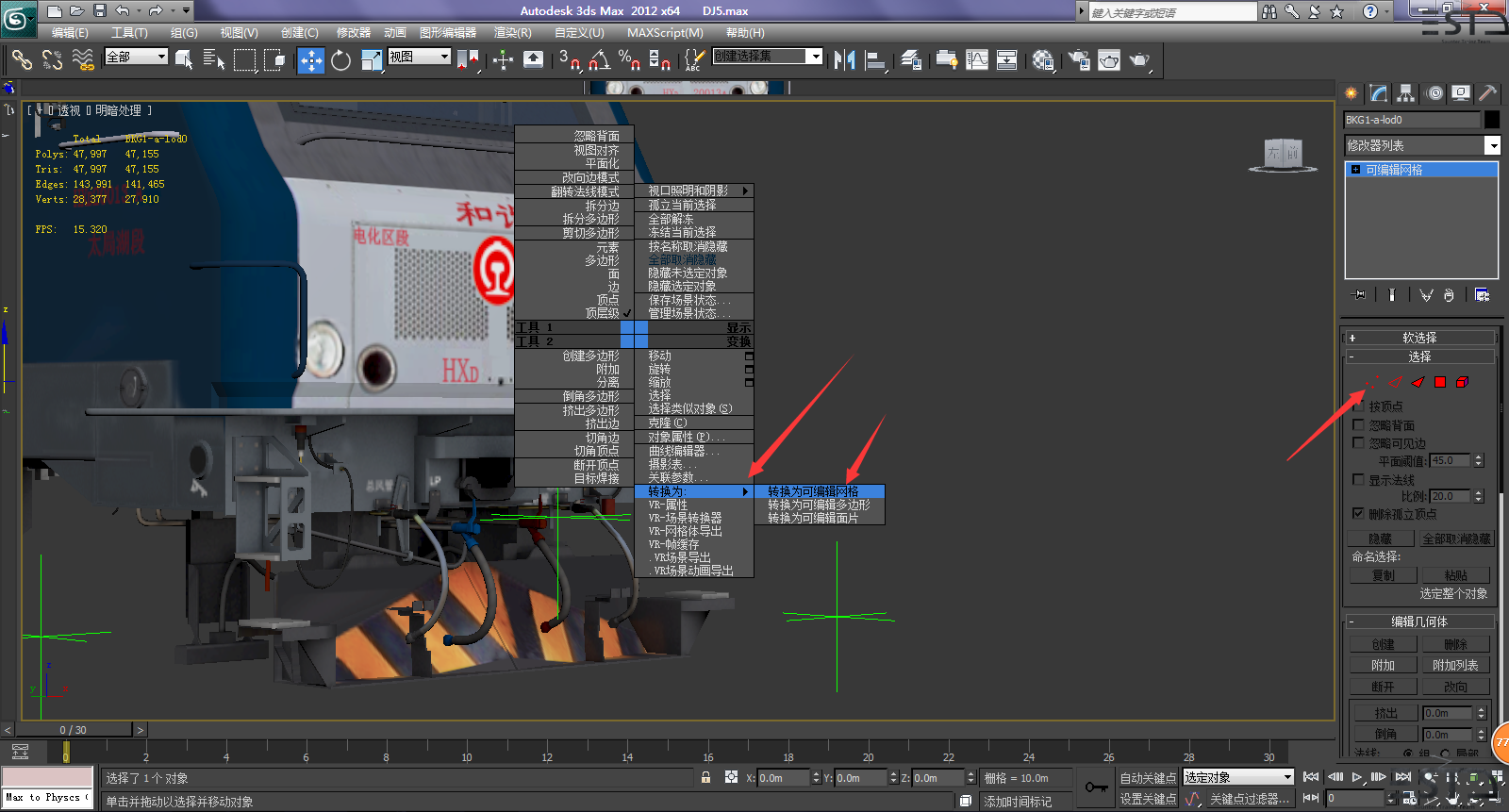Open the 编辑(E) menu

pyautogui.click(x=70, y=33)
